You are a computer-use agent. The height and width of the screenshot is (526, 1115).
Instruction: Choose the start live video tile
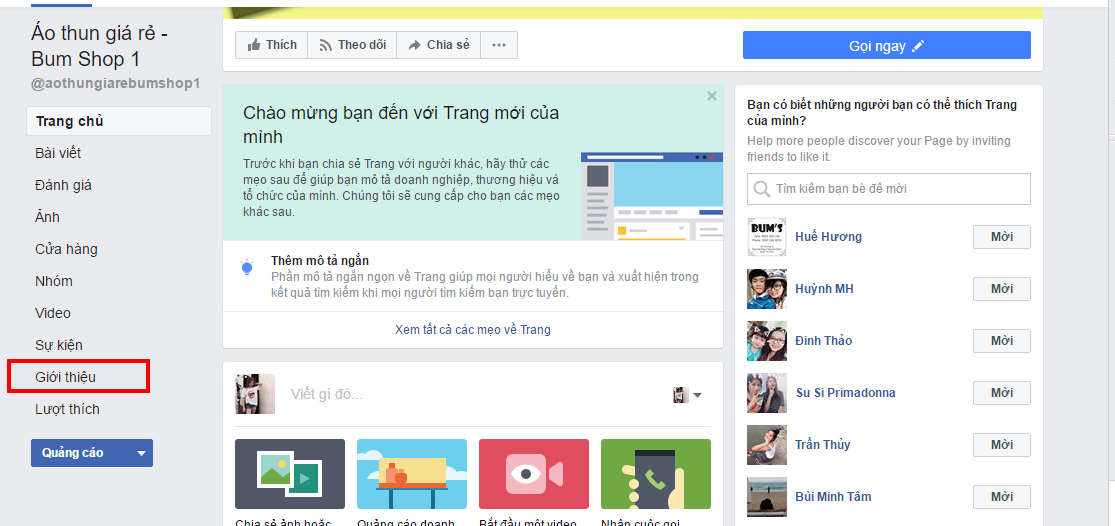[534, 474]
